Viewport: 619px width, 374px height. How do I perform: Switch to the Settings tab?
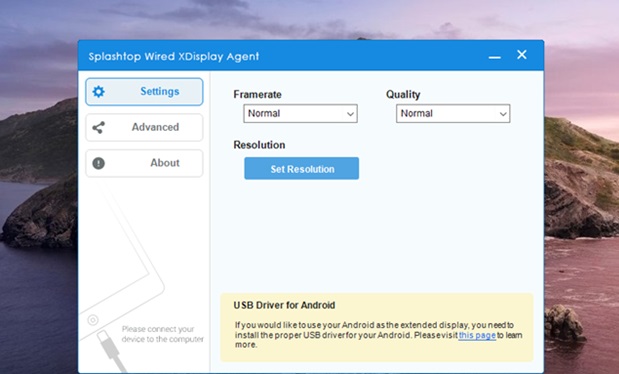tap(144, 92)
